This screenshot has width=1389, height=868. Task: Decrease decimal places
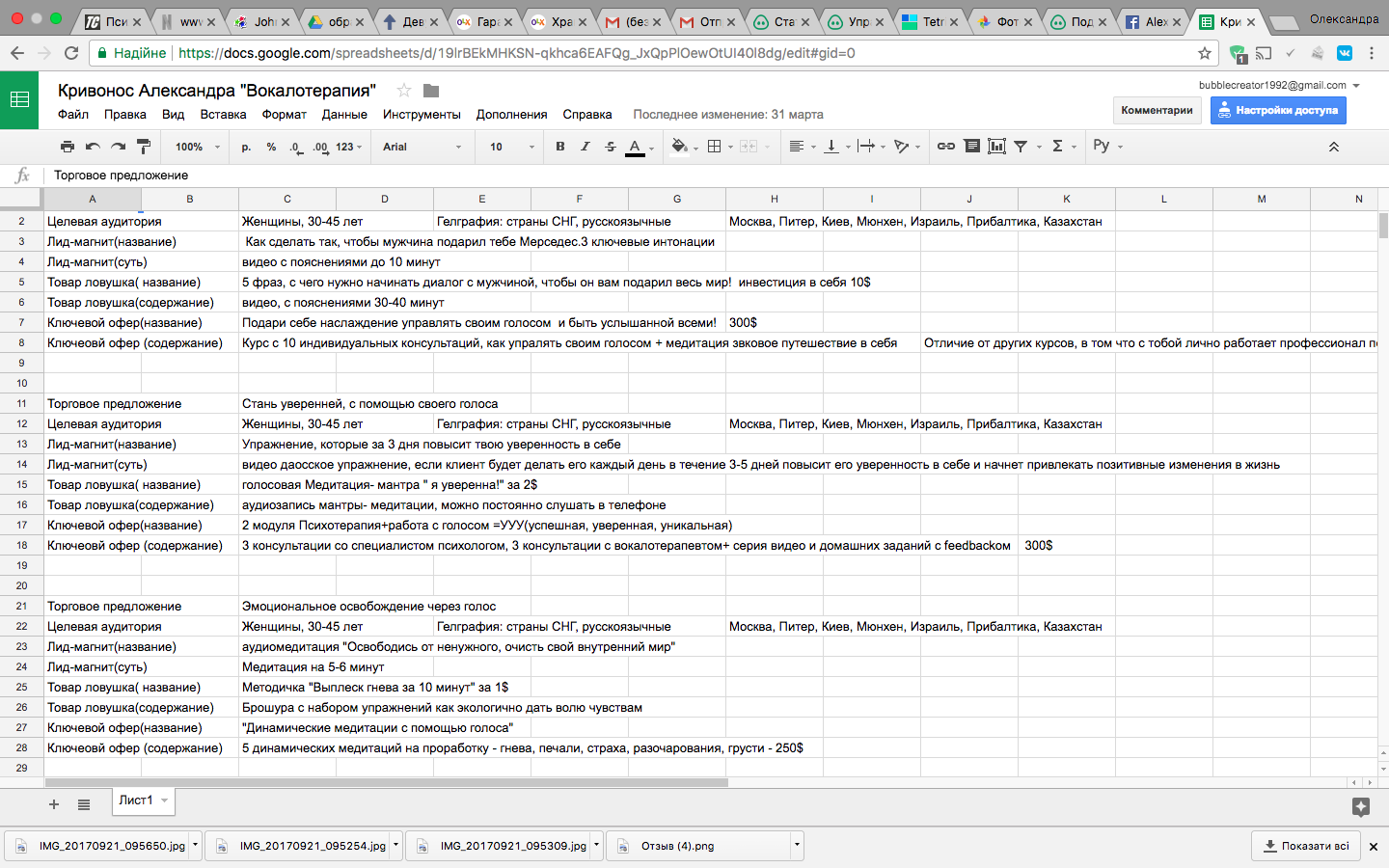pyautogui.click(x=295, y=147)
